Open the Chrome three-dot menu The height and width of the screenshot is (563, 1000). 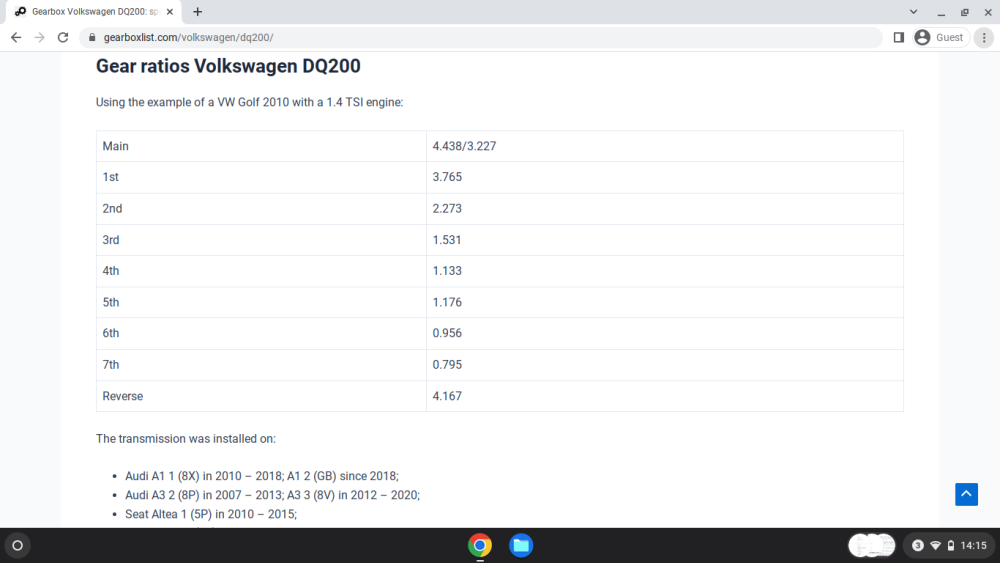tap(984, 38)
